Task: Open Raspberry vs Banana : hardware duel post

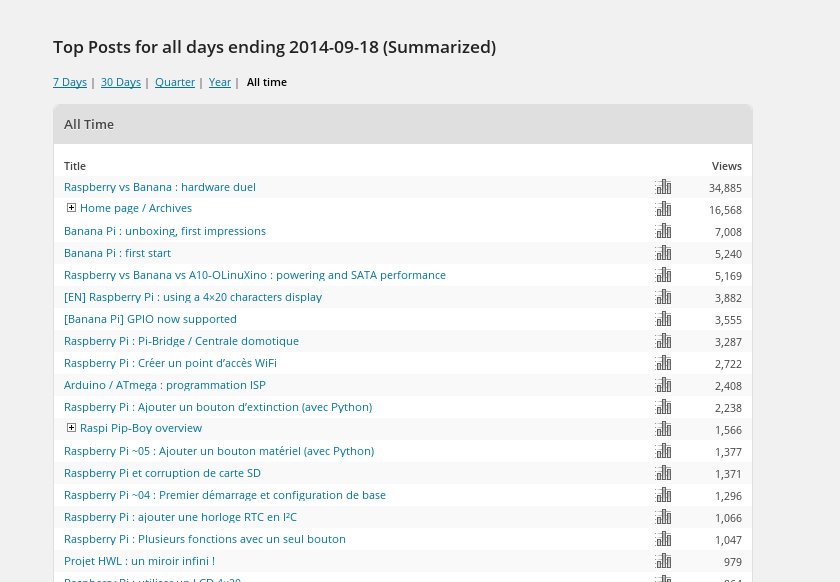Action: tap(160, 187)
